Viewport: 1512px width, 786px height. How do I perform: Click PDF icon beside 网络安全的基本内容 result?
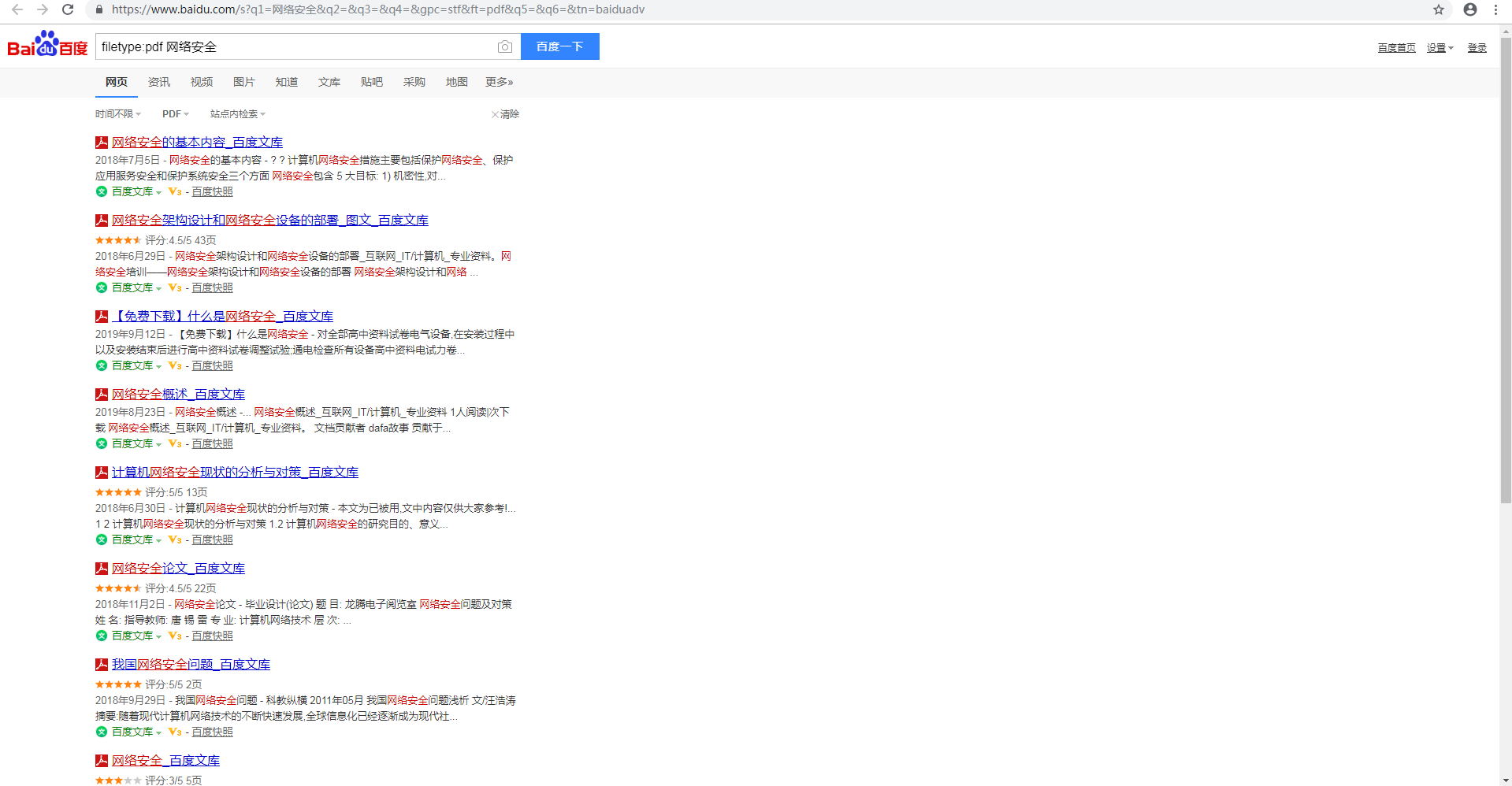tap(102, 143)
